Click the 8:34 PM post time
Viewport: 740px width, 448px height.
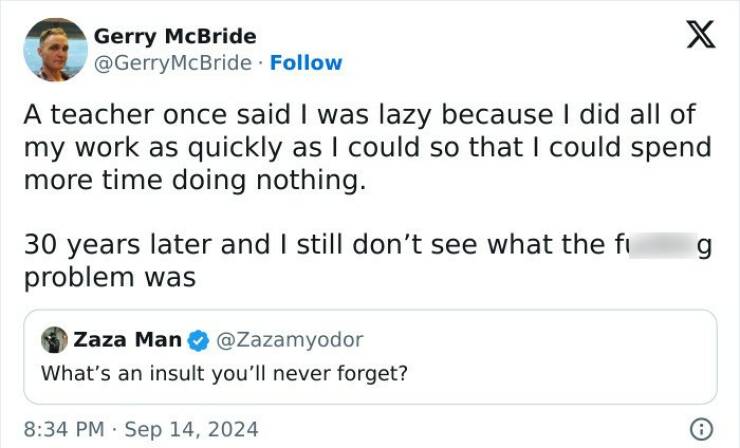click(x=62, y=430)
